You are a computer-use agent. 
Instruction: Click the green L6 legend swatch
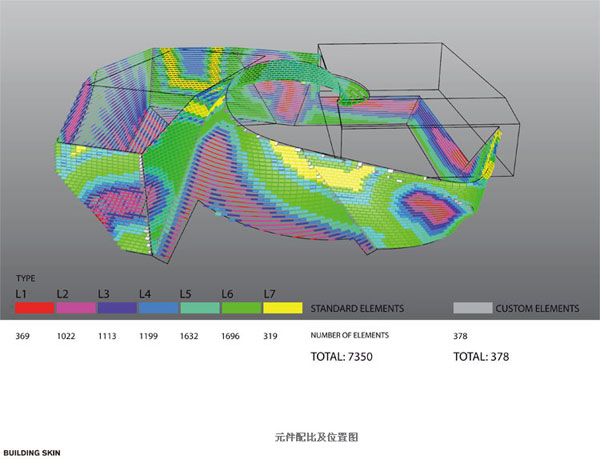241,307
